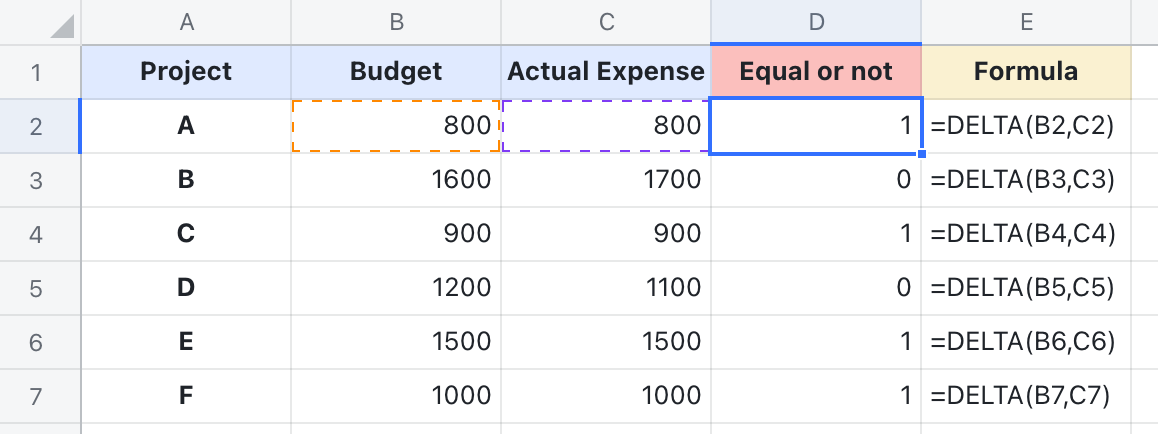Select column A header
Screen dimensions: 1158x434
click(x=186, y=22)
